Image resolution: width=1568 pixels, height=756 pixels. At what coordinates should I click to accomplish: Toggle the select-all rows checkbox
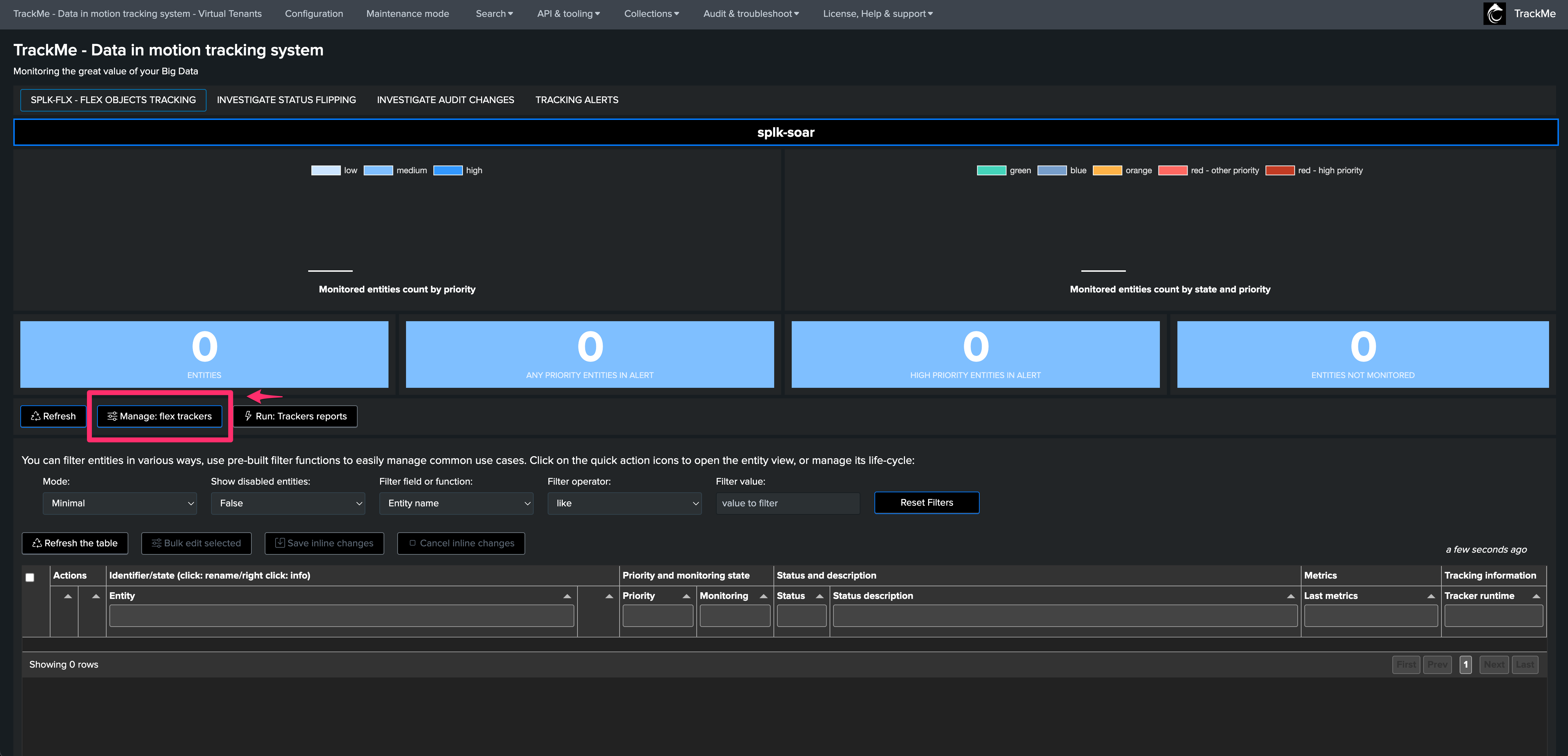click(30, 577)
